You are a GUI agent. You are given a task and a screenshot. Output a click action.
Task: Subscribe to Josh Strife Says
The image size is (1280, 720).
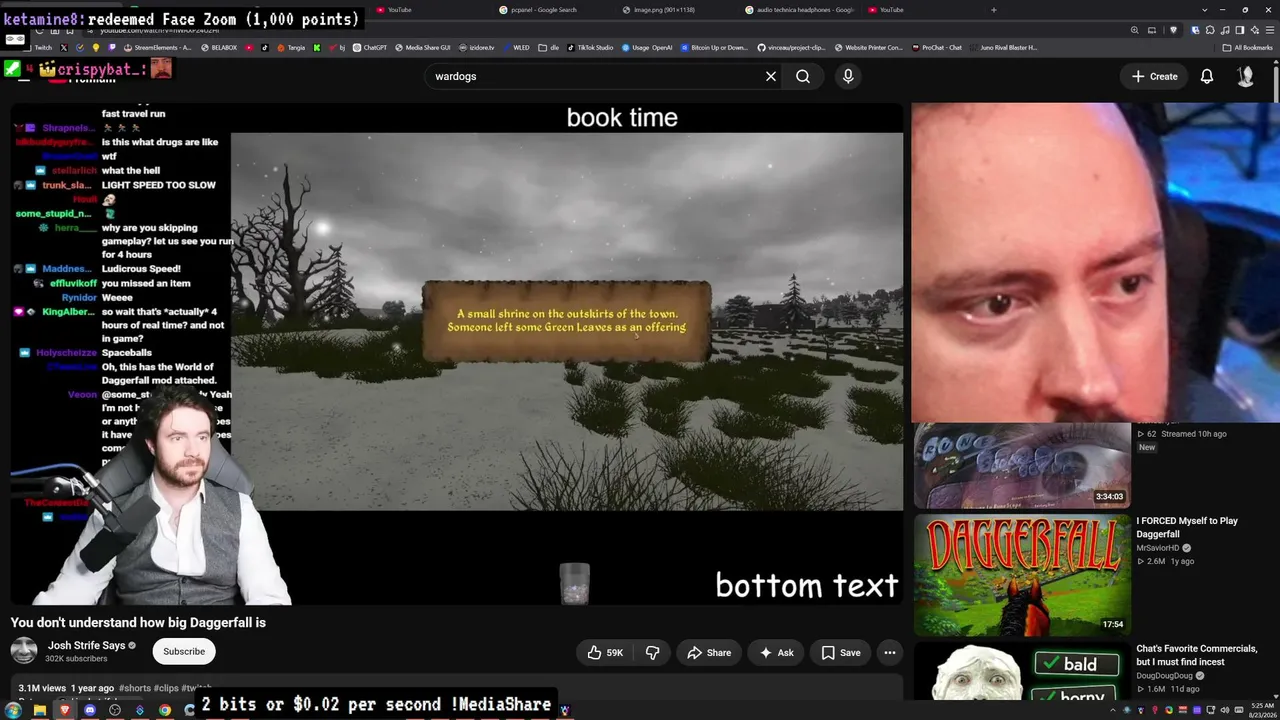pyautogui.click(x=184, y=652)
